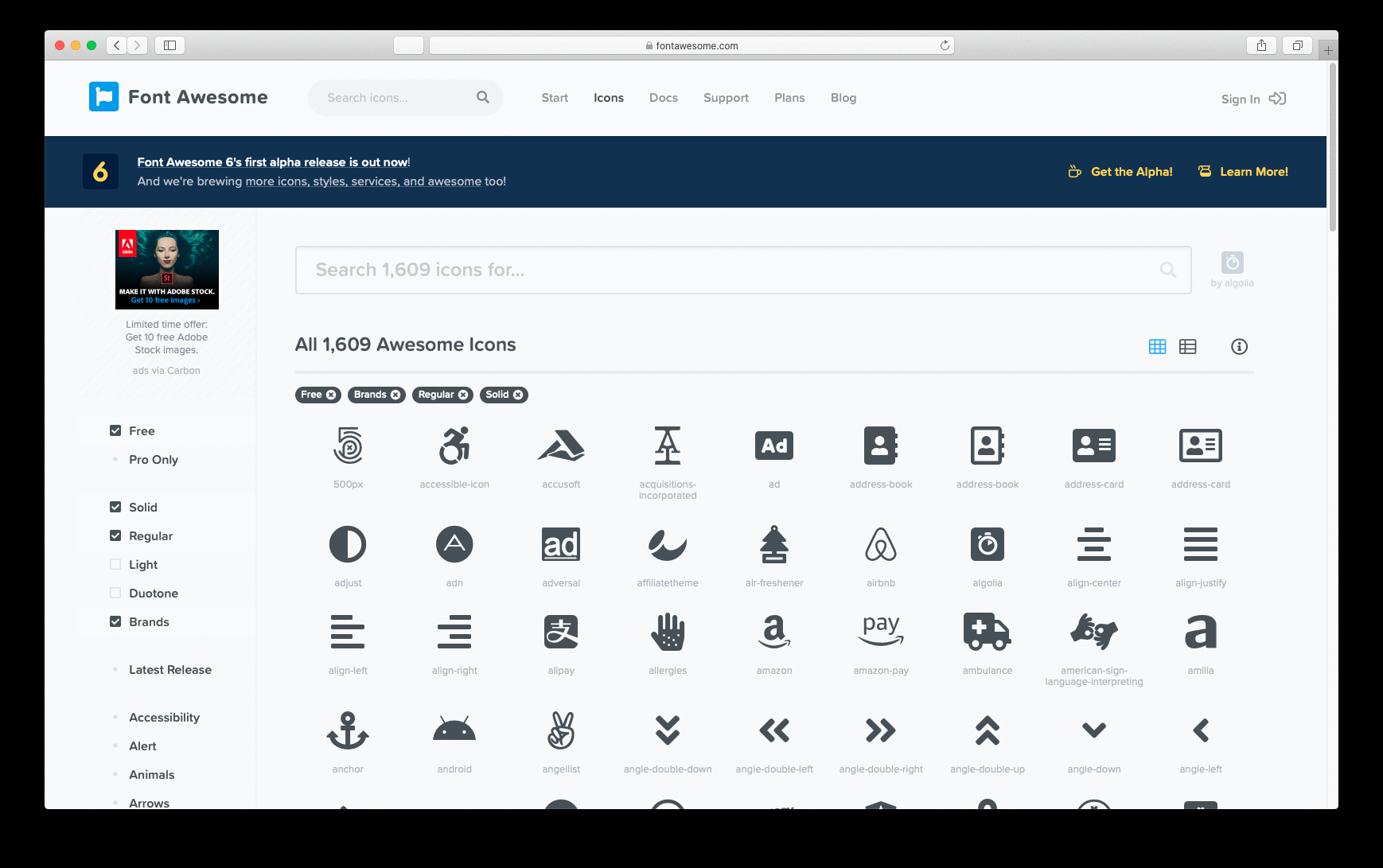Focus the Search 1,609 icons field
The image size is (1383, 868).
(x=743, y=270)
